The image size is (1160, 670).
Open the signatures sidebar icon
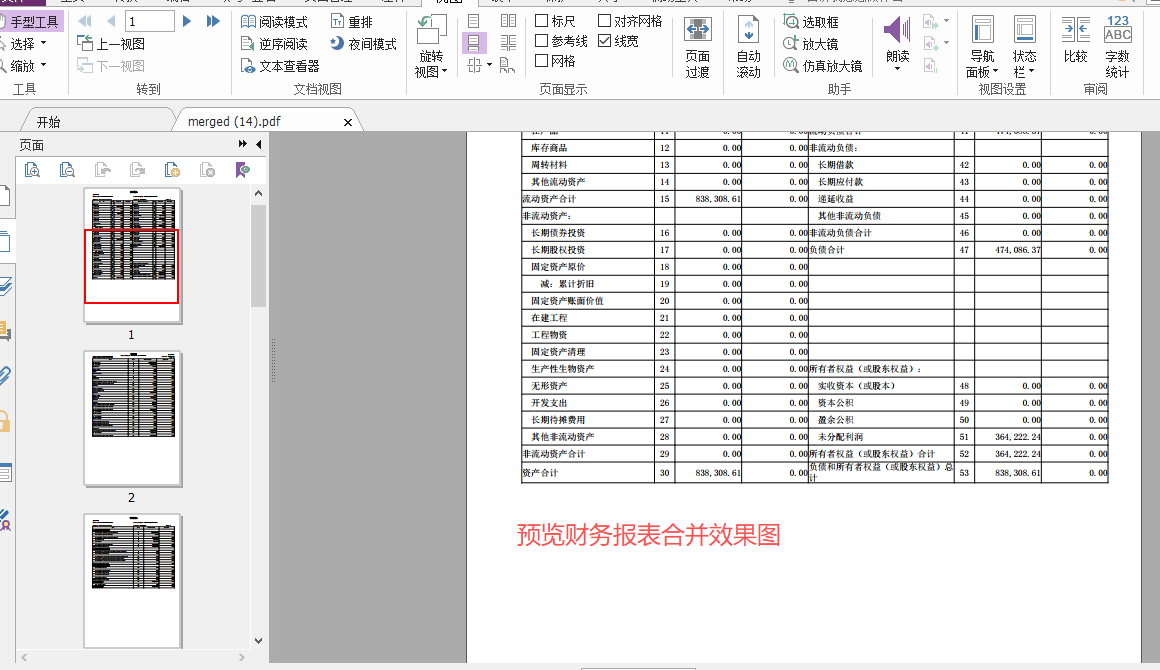click(x=5, y=520)
